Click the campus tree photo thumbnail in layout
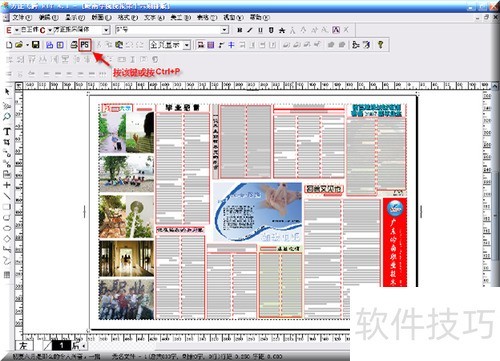This screenshot has width=500, height=361. (x=126, y=173)
